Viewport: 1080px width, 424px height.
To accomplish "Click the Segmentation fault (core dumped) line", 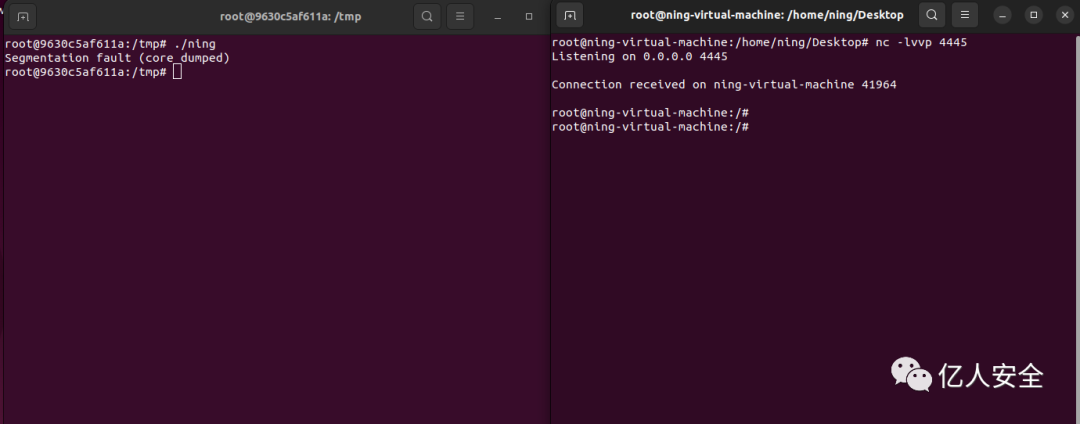I will [x=117, y=58].
